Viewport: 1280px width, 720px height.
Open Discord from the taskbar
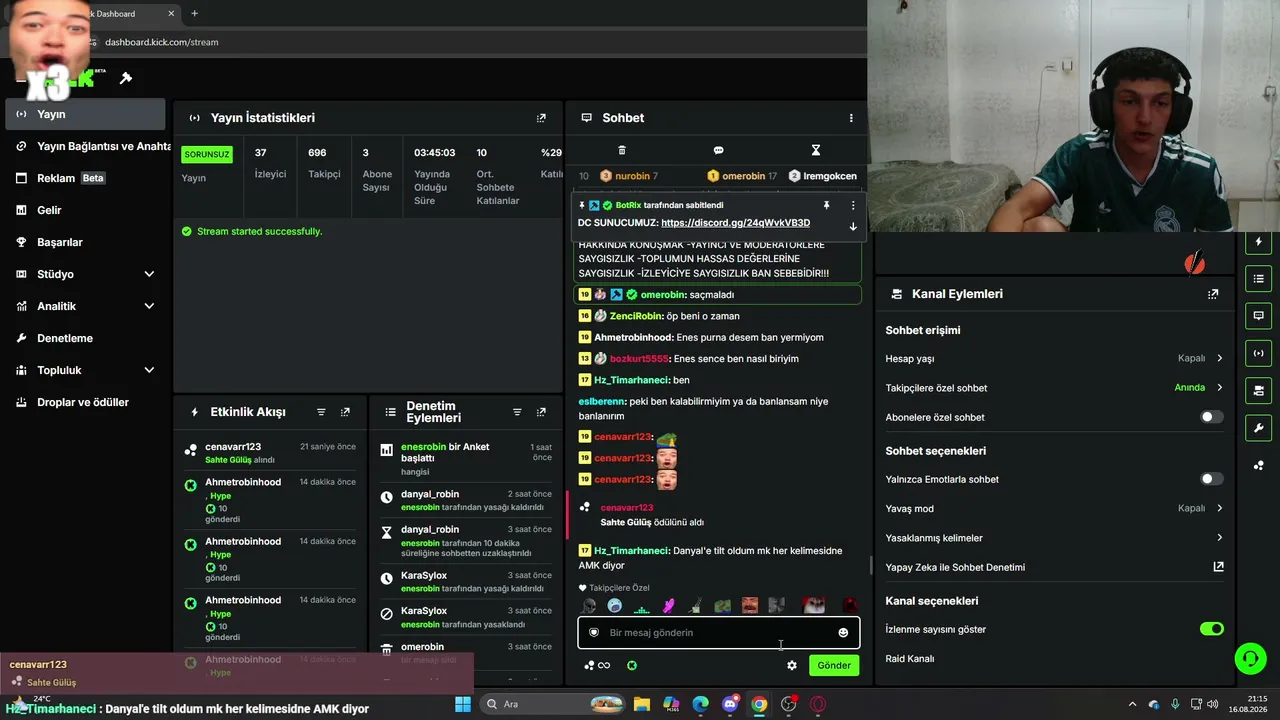click(x=730, y=704)
